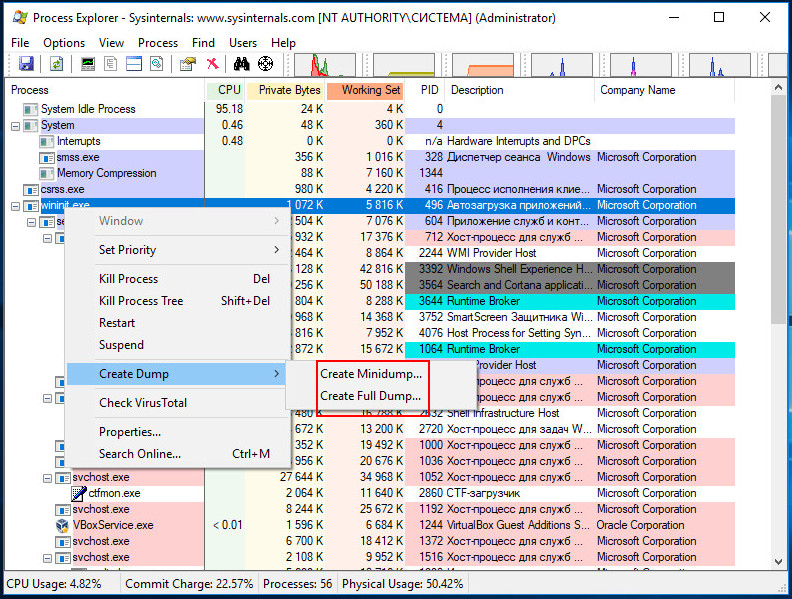Open the Find menu
The height and width of the screenshot is (599, 792).
coord(204,43)
